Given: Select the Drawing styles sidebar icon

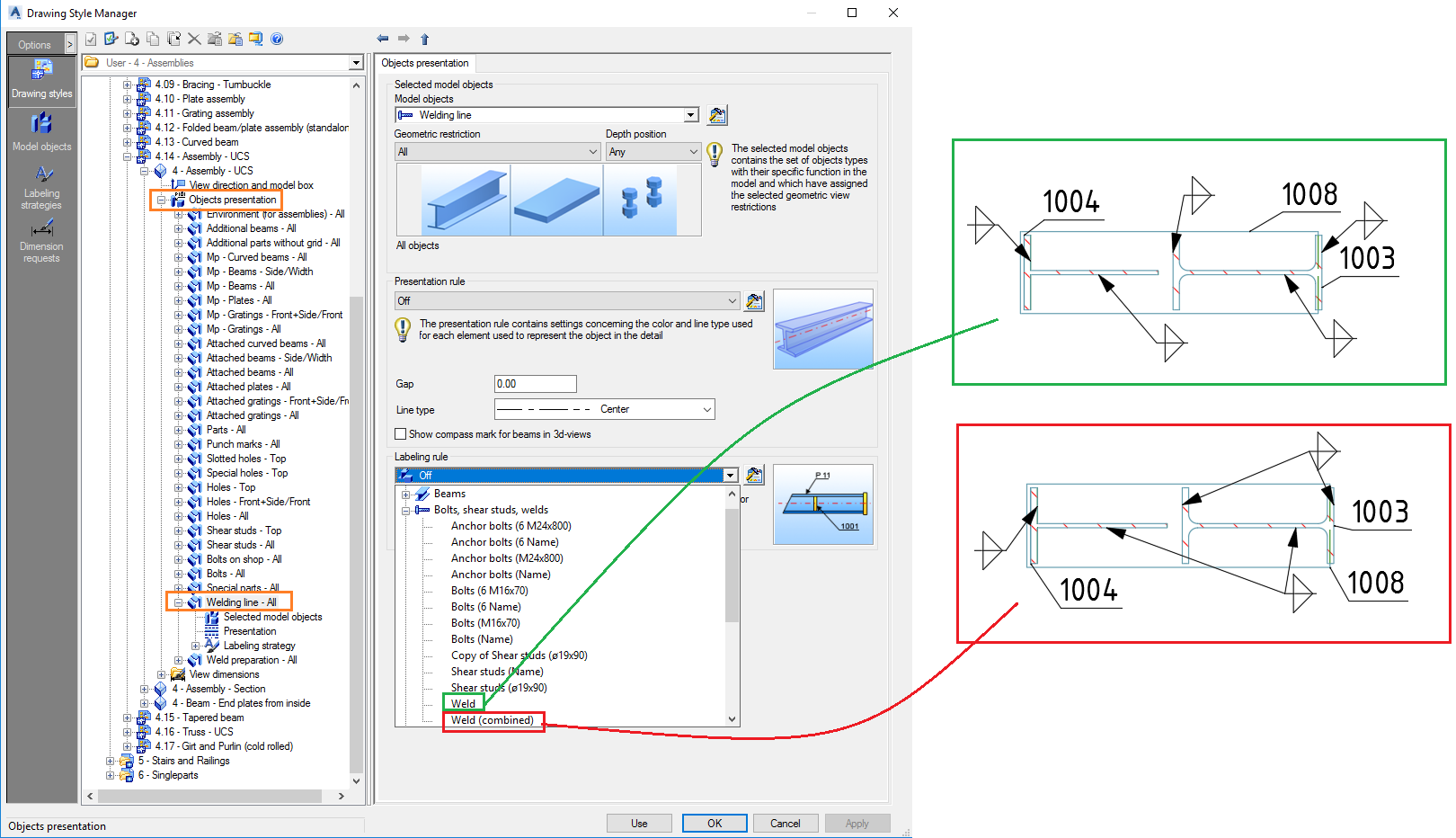Looking at the screenshot, I should coord(41,81).
